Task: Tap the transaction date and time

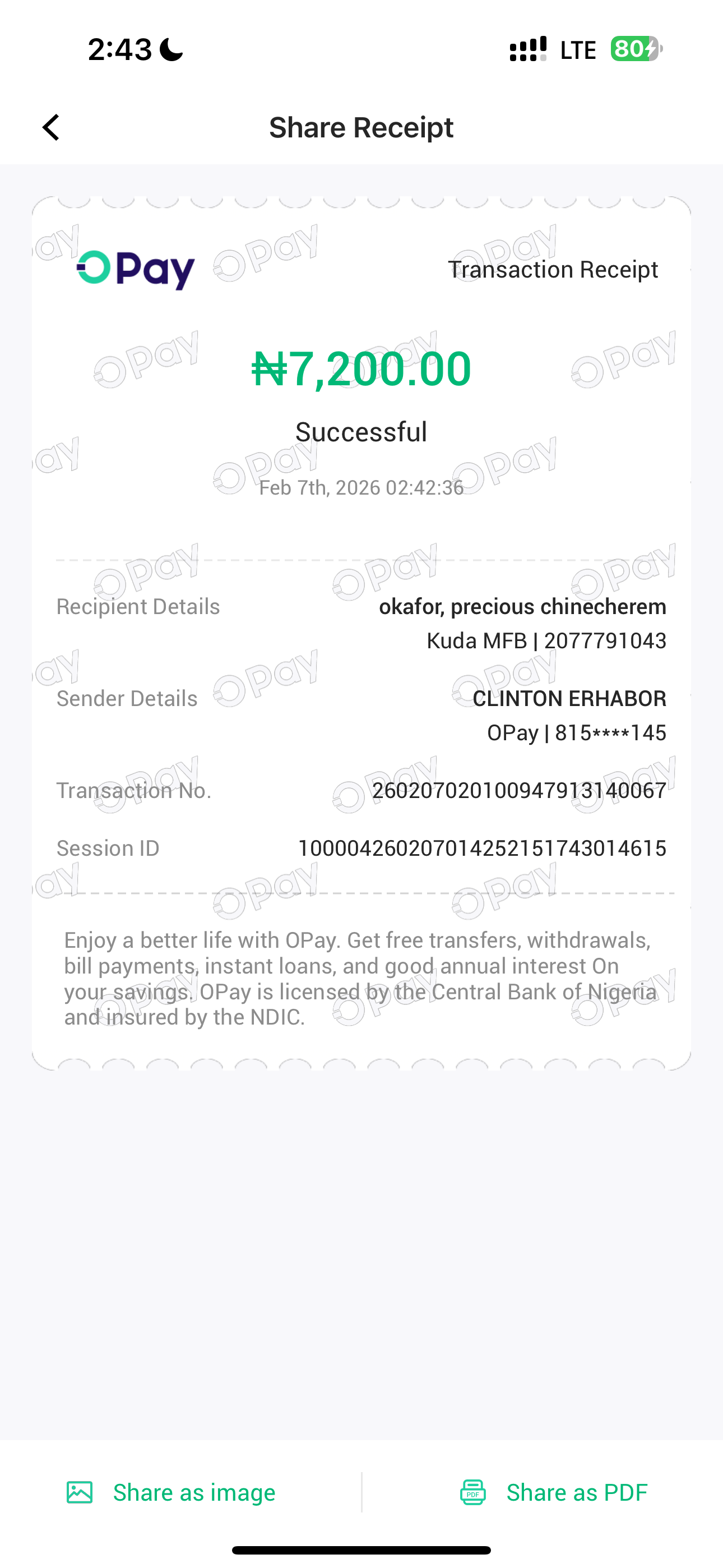Action: pos(361,487)
